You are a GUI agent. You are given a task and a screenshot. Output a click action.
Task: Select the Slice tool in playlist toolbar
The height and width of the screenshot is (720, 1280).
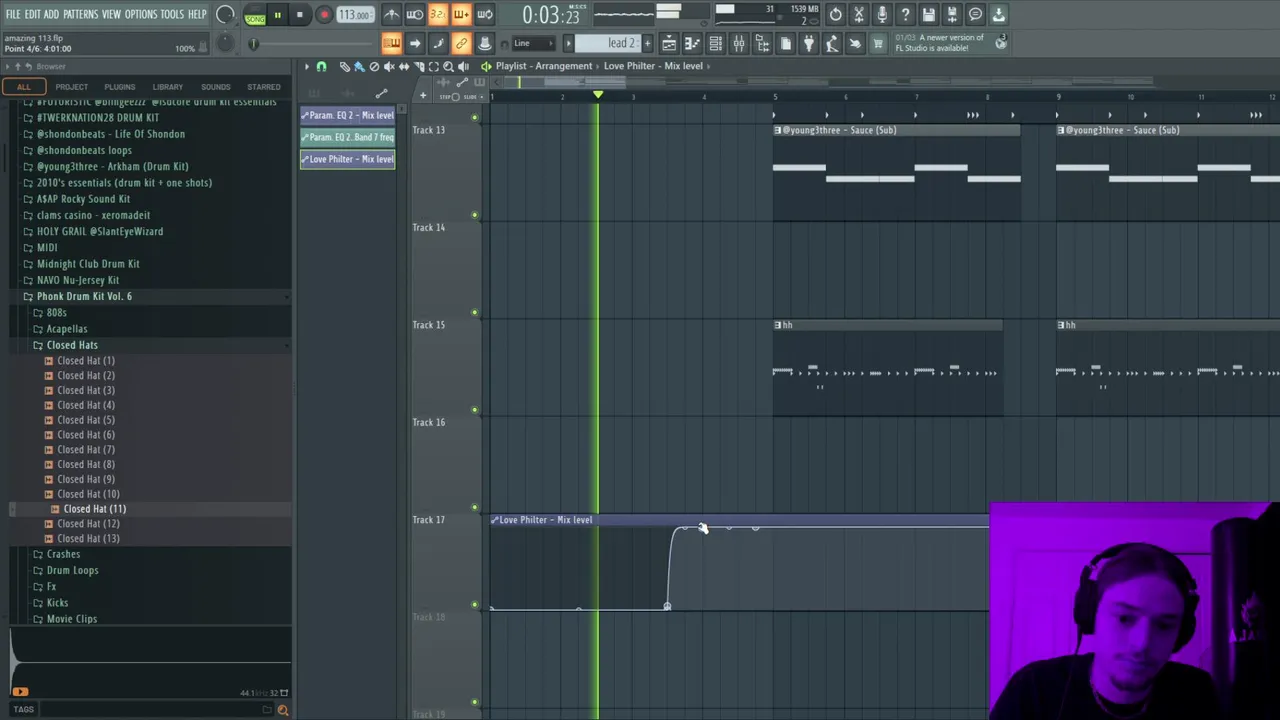click(x=419, y=66)
